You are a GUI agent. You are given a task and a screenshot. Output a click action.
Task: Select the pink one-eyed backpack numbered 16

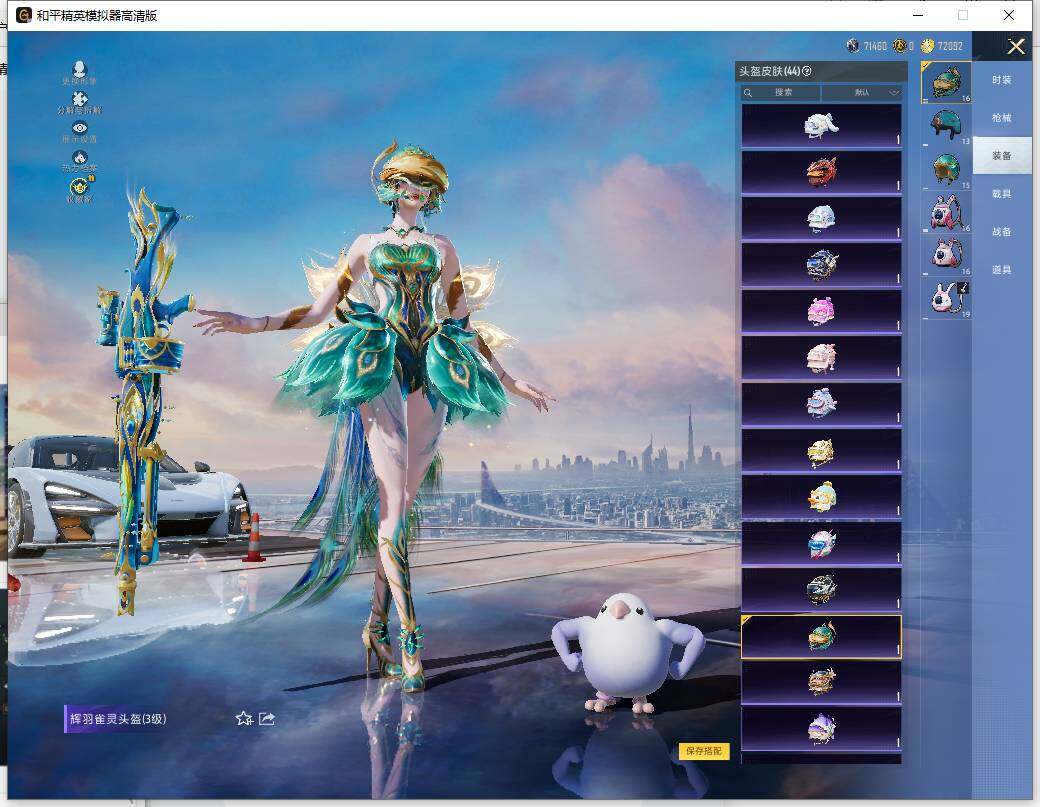point(946,255)
